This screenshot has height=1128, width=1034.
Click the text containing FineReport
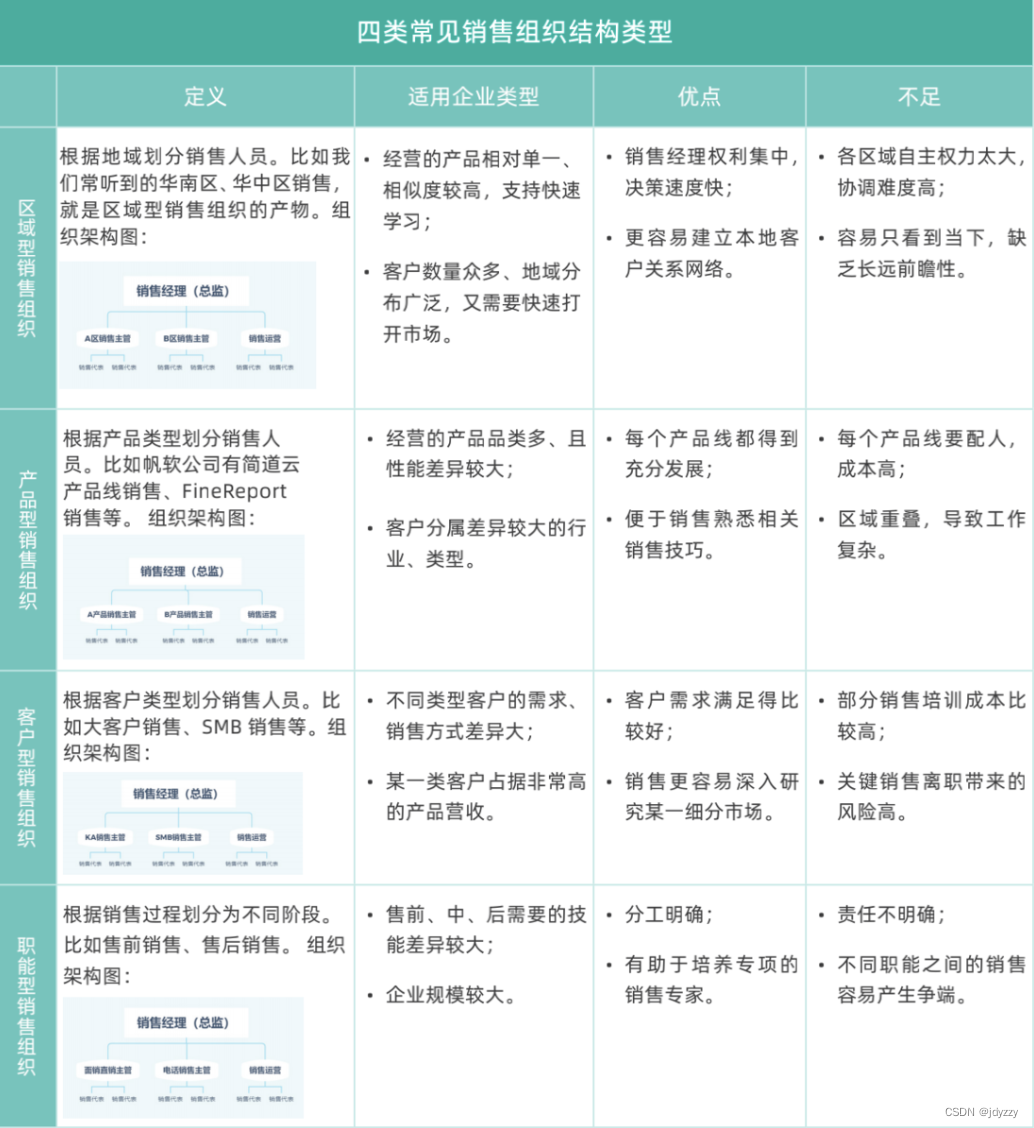tap(175, 491)
